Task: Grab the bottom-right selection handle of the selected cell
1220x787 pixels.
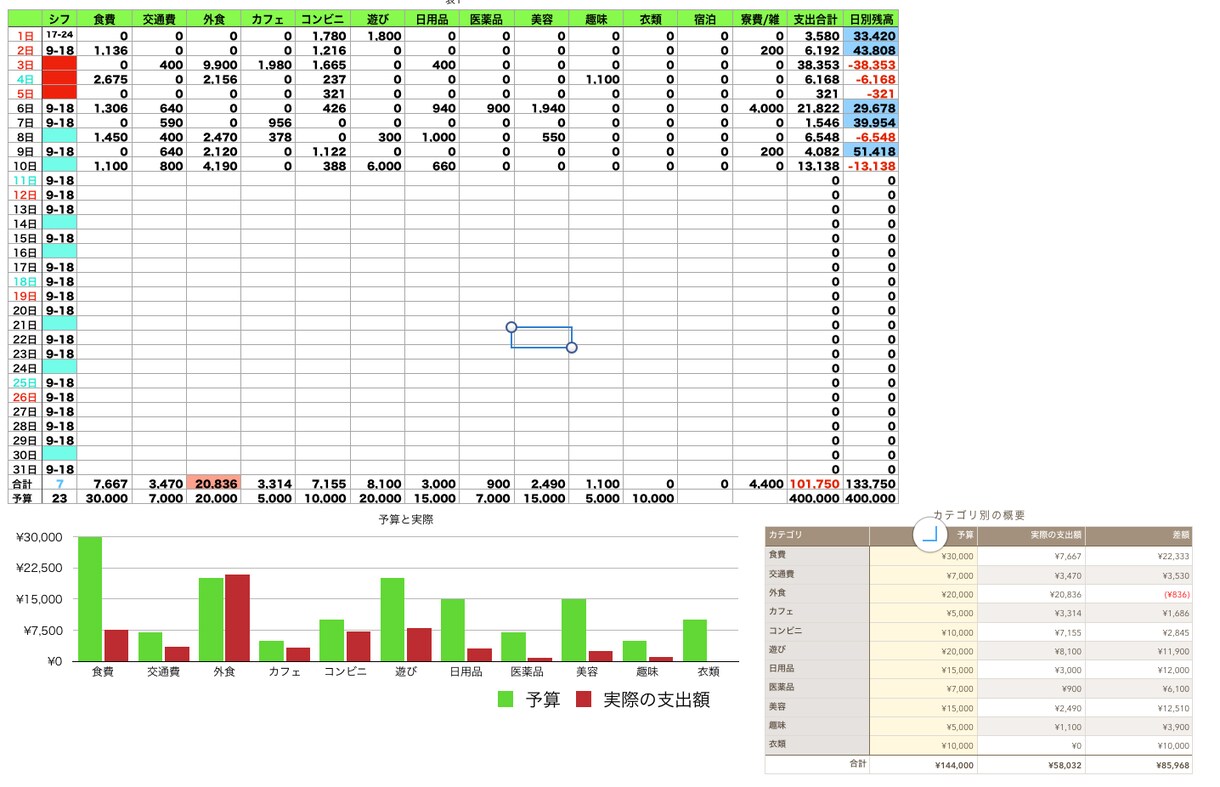Action: coord(572,348)
